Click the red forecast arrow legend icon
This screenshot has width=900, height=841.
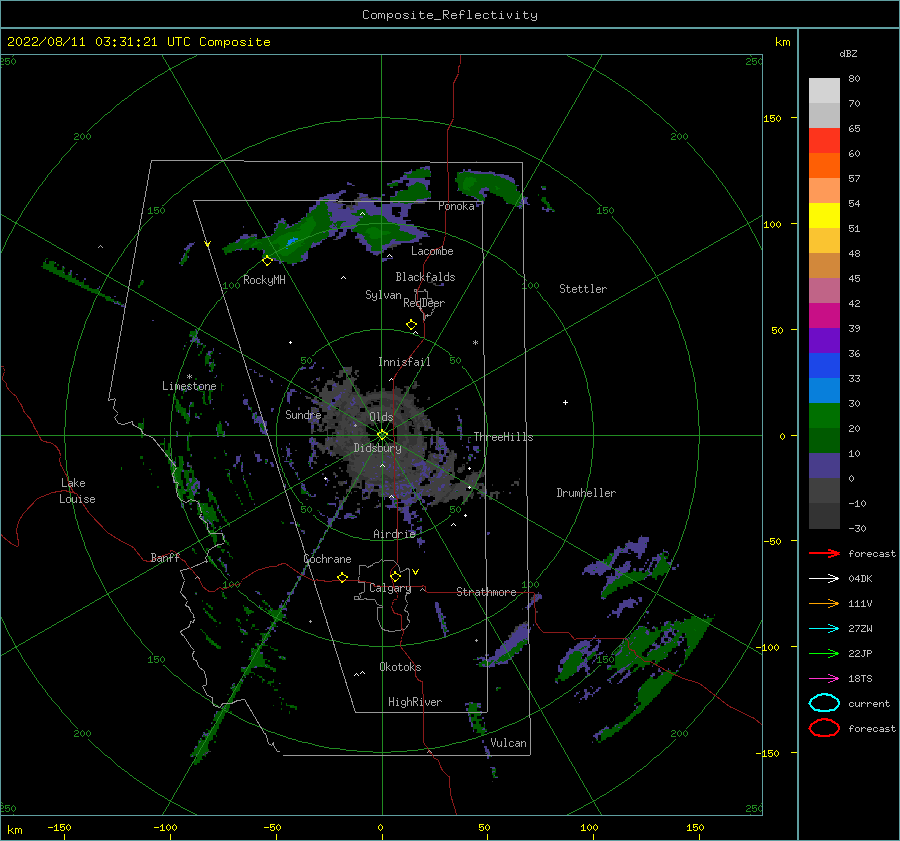pyautogui.click(x=824, y=553)
